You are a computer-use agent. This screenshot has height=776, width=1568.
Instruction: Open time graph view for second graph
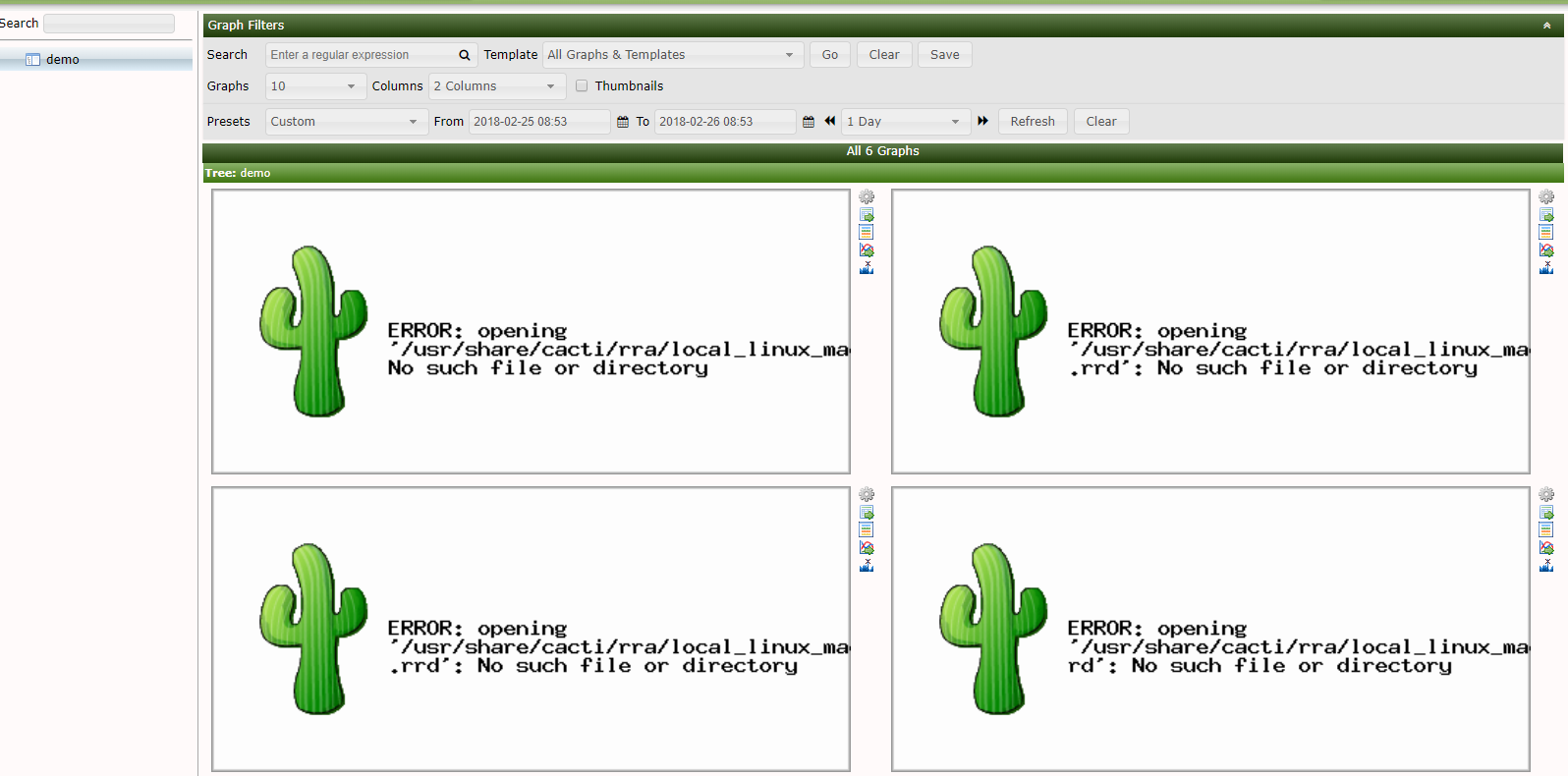(1546, 233)
